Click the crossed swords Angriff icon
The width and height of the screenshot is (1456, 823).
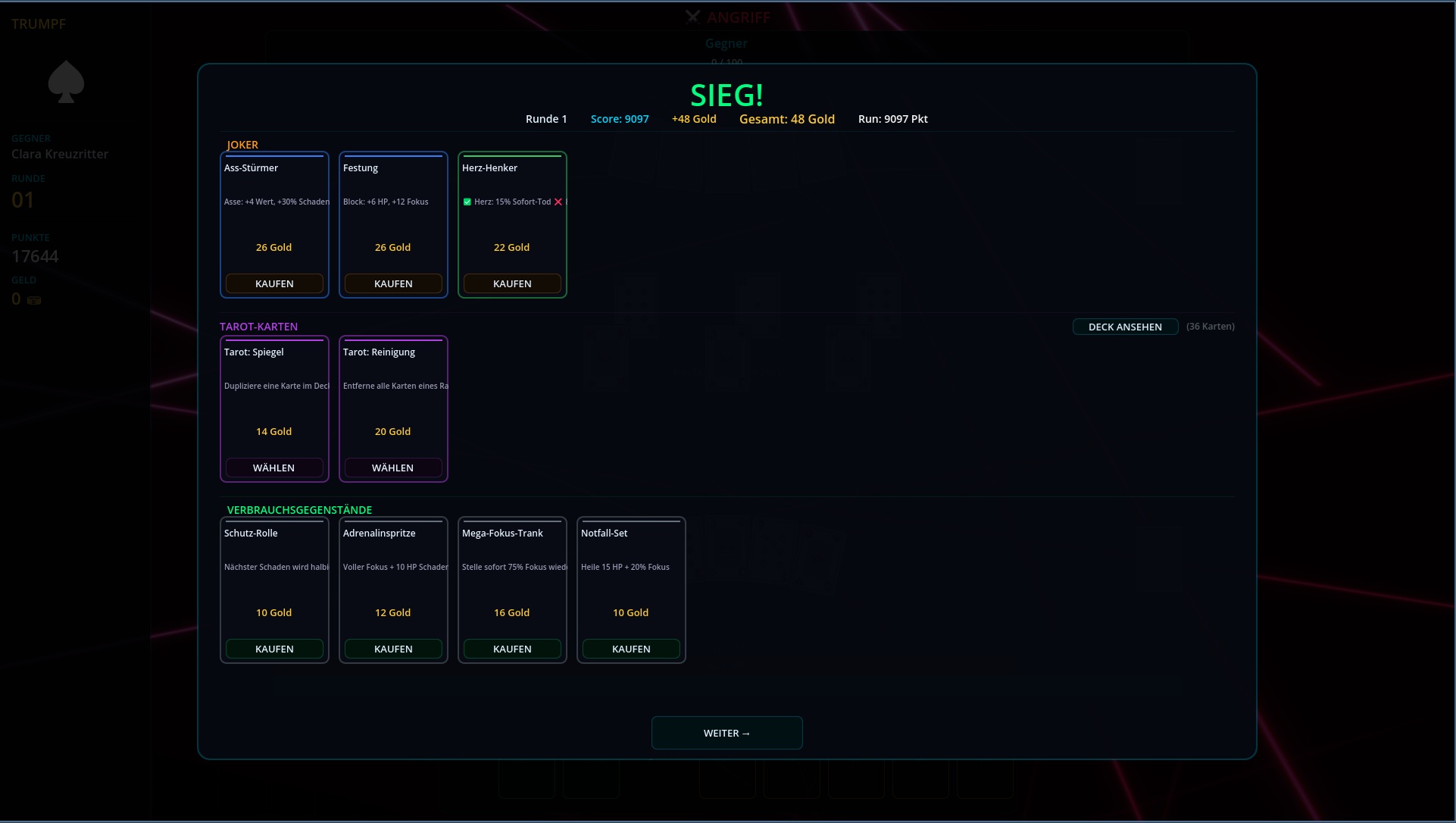click(x=692, y=17)
